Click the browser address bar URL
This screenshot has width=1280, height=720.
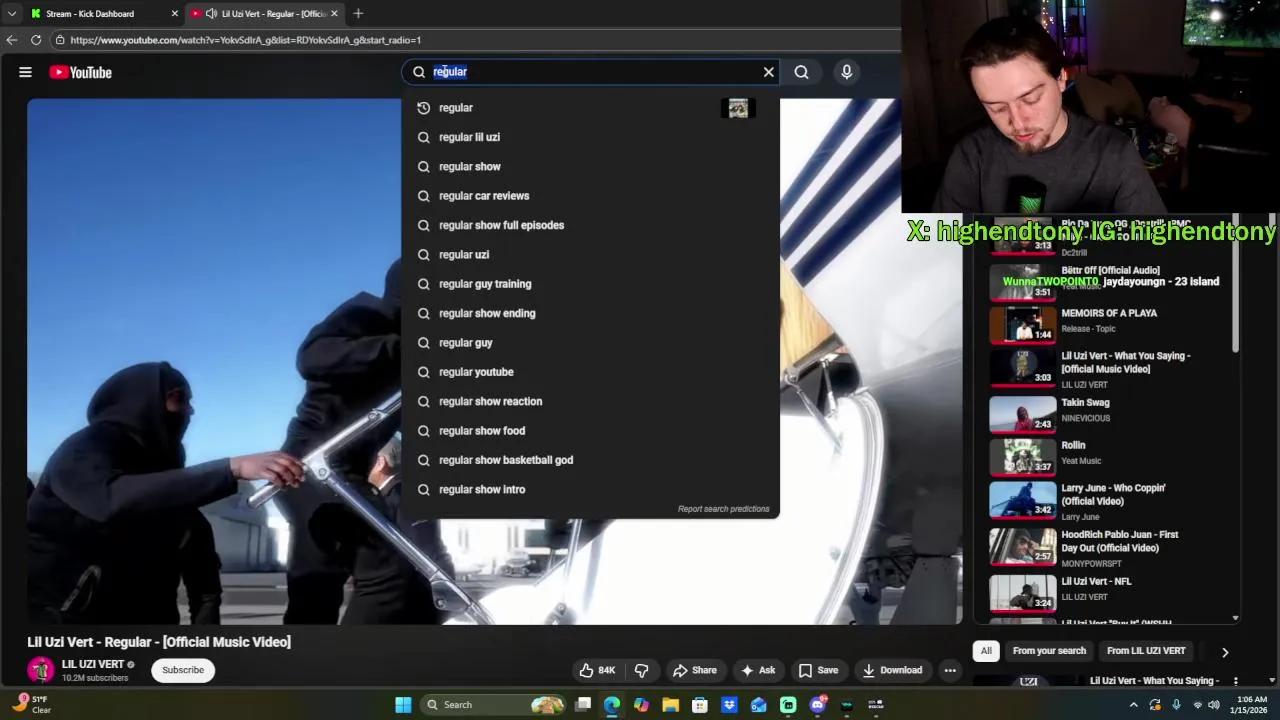[245, 40]
